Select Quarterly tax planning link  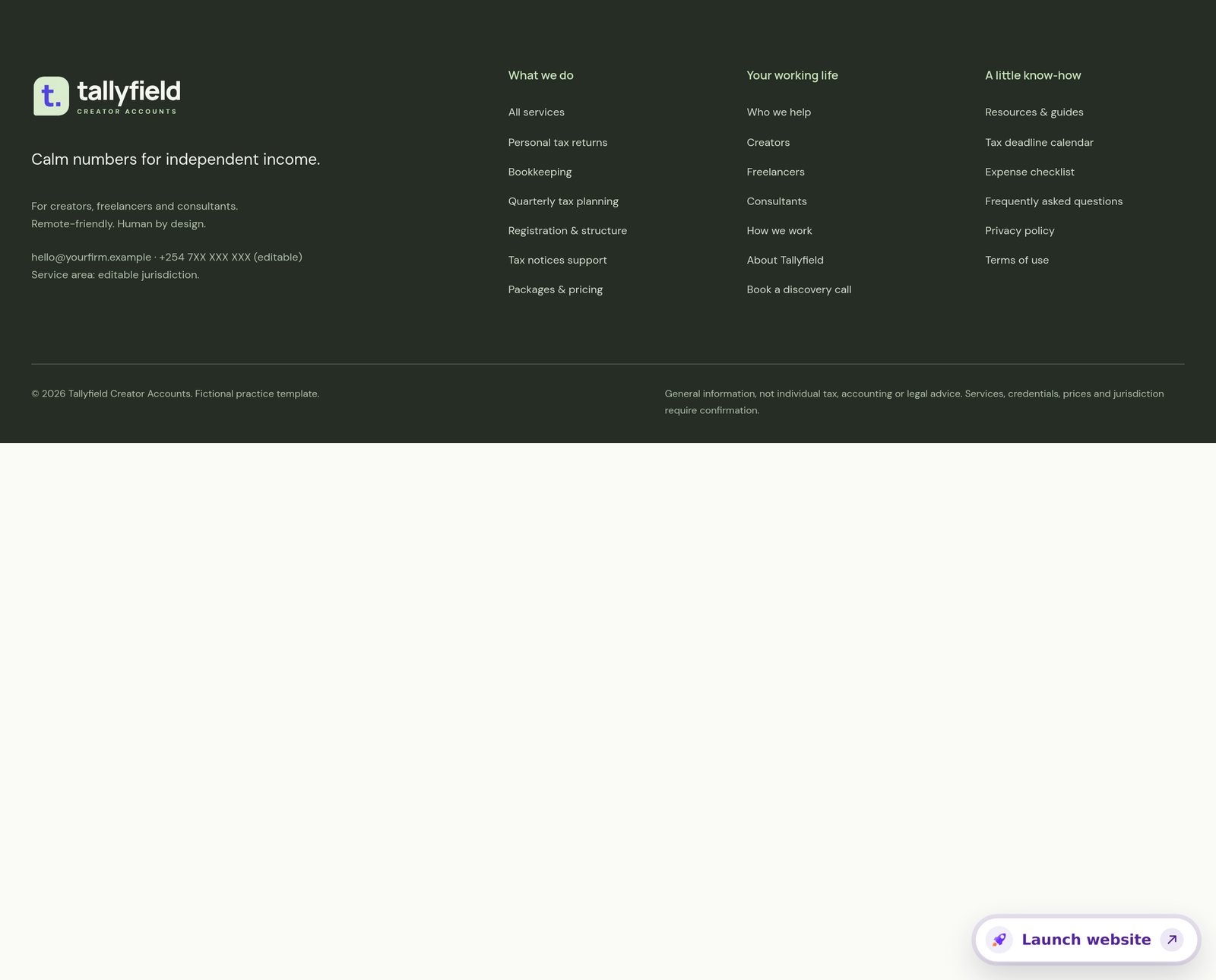[563, 201]
